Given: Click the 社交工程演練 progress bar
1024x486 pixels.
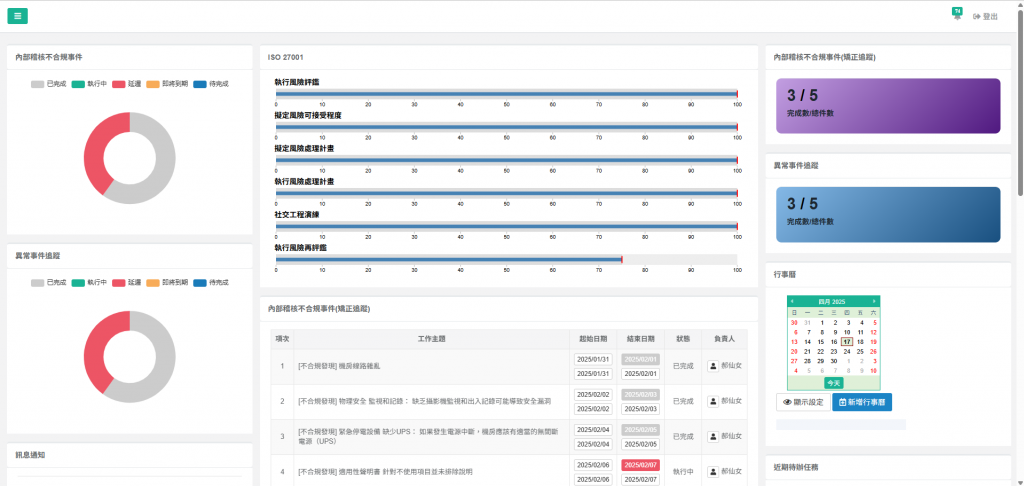Looking at the screenshot, I should pos(506,227).
